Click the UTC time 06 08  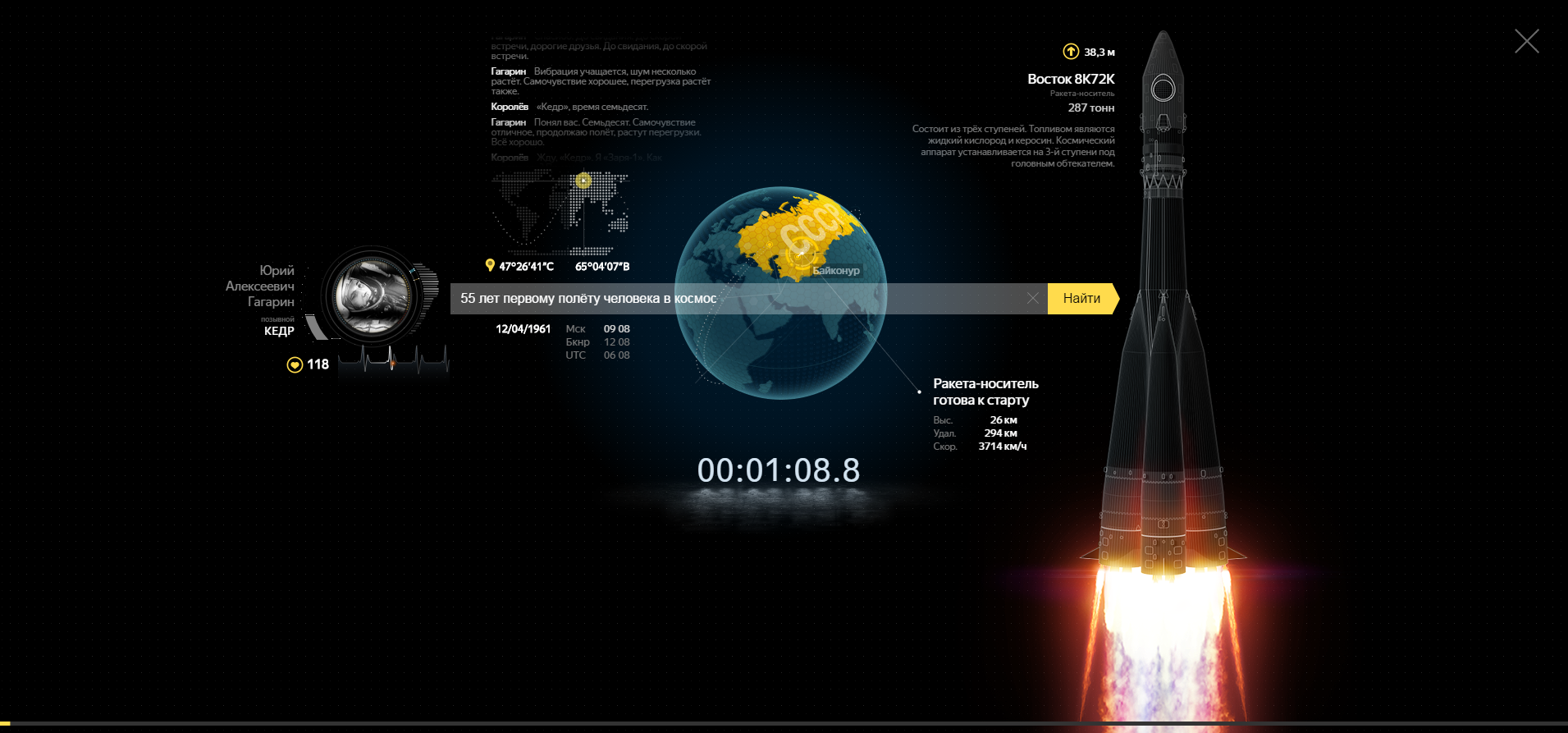tap(617, 355)
